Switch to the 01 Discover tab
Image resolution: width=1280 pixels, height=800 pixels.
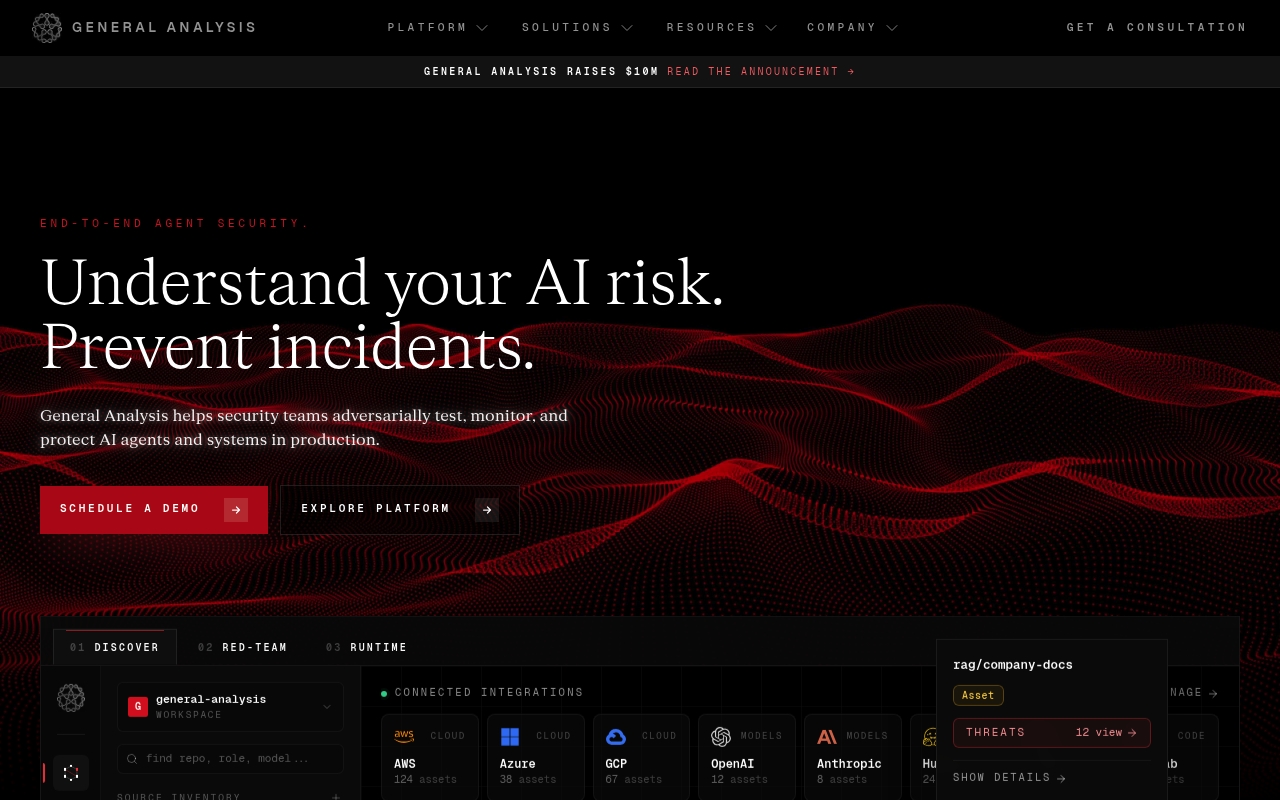click(115, 647)
